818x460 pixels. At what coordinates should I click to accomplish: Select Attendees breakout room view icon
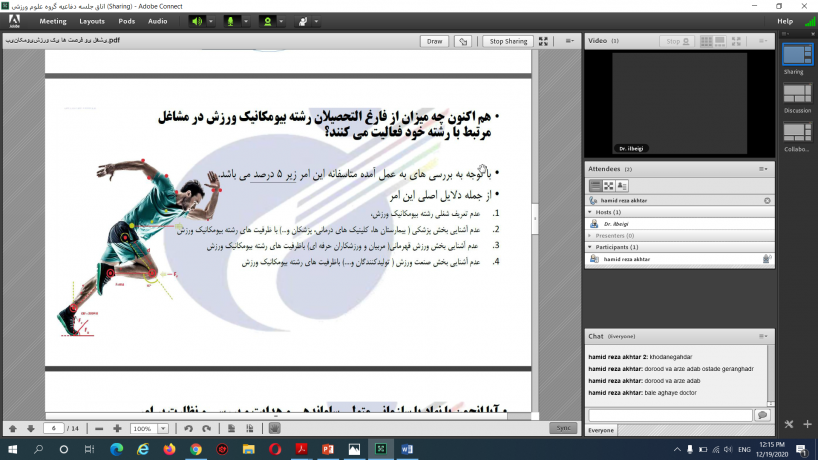coord(608,185)
